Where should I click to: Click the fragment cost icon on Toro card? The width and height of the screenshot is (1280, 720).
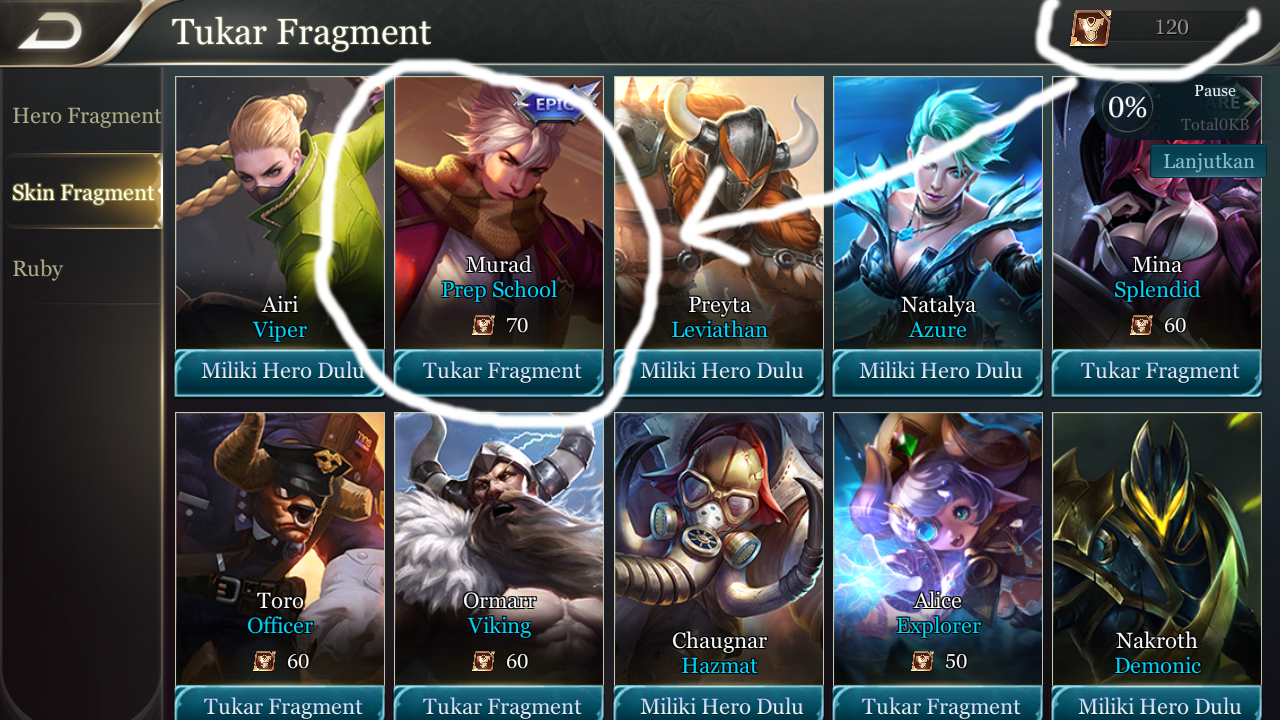pyautogui.click(x=265, y=661)
